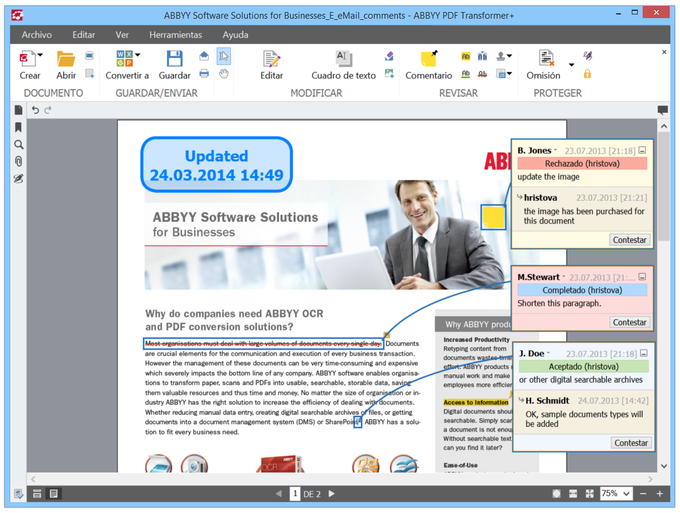Image resolution: width=680 pixels, height=513 pixels.
Task: Click the page number input field
Action: click(x=295, y=493)
